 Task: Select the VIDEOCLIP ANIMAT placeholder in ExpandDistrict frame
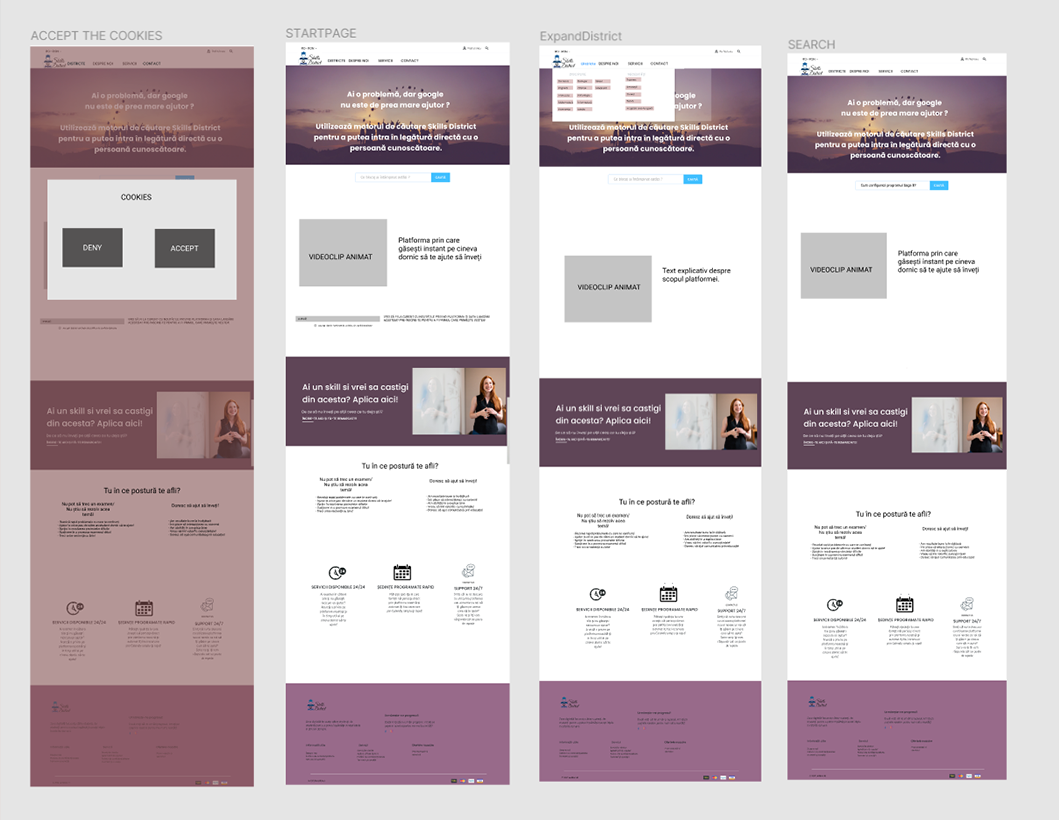(608, 288)
